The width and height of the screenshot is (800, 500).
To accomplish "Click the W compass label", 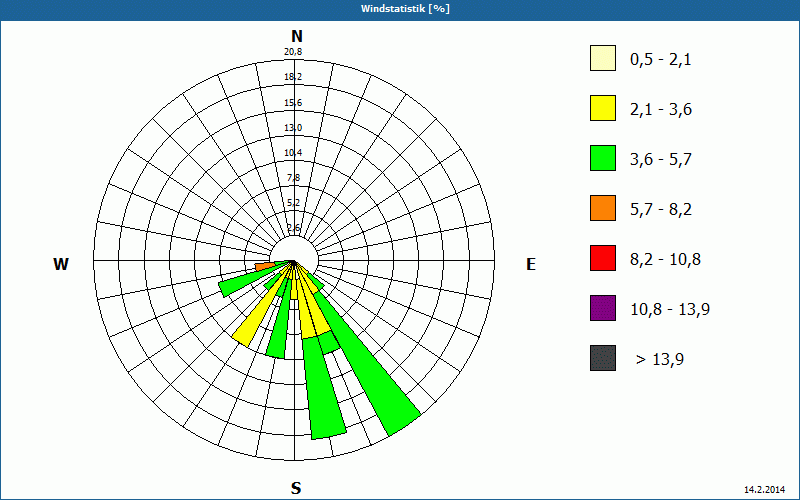I will [x=61, y=264].
